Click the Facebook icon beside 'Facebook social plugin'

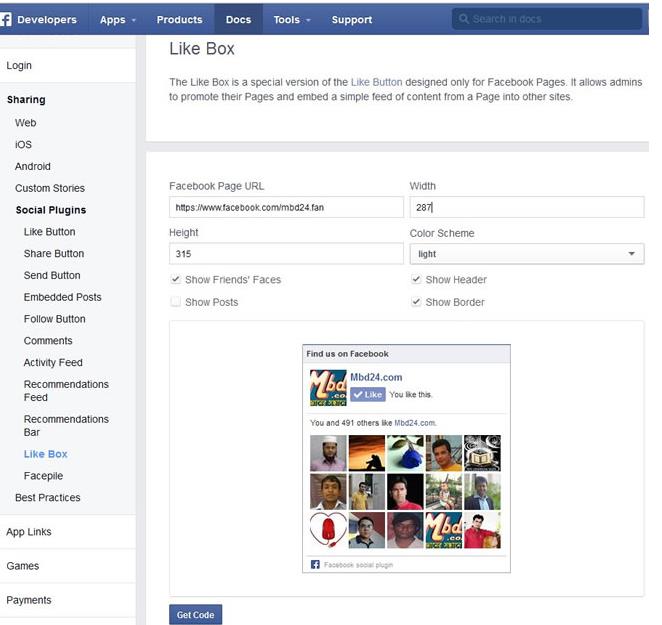pos(315,565)
